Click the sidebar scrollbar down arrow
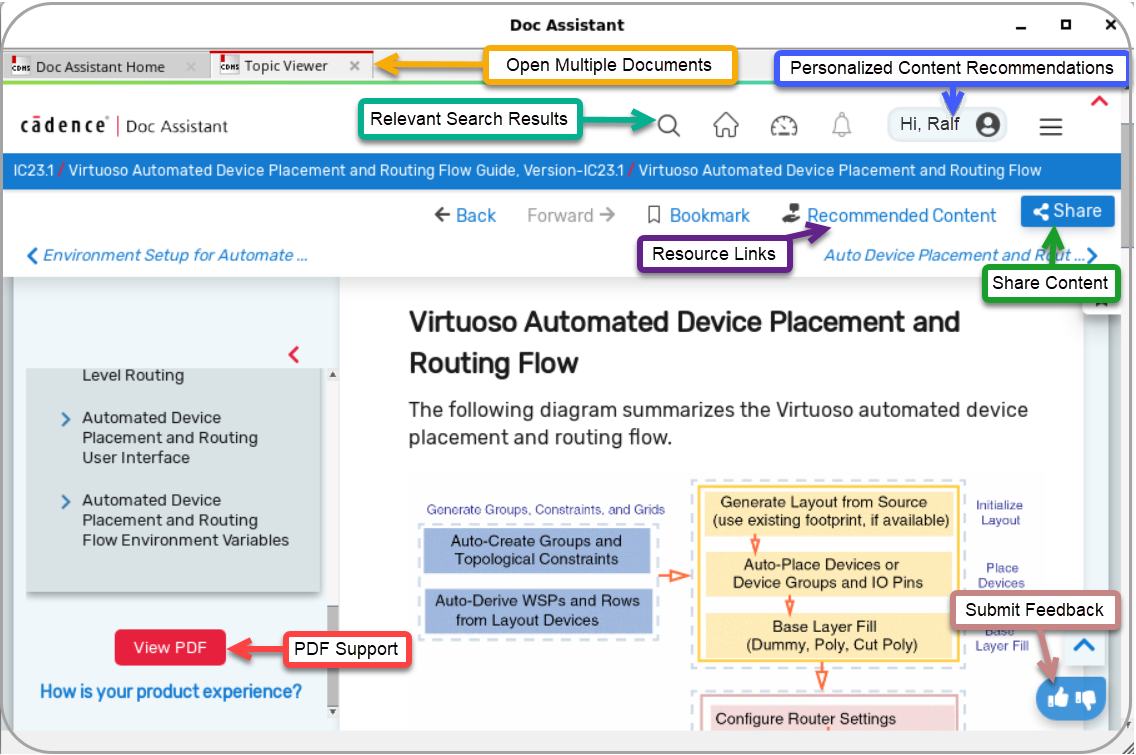This screenshot has width=1136, height=755. [333, 712]
